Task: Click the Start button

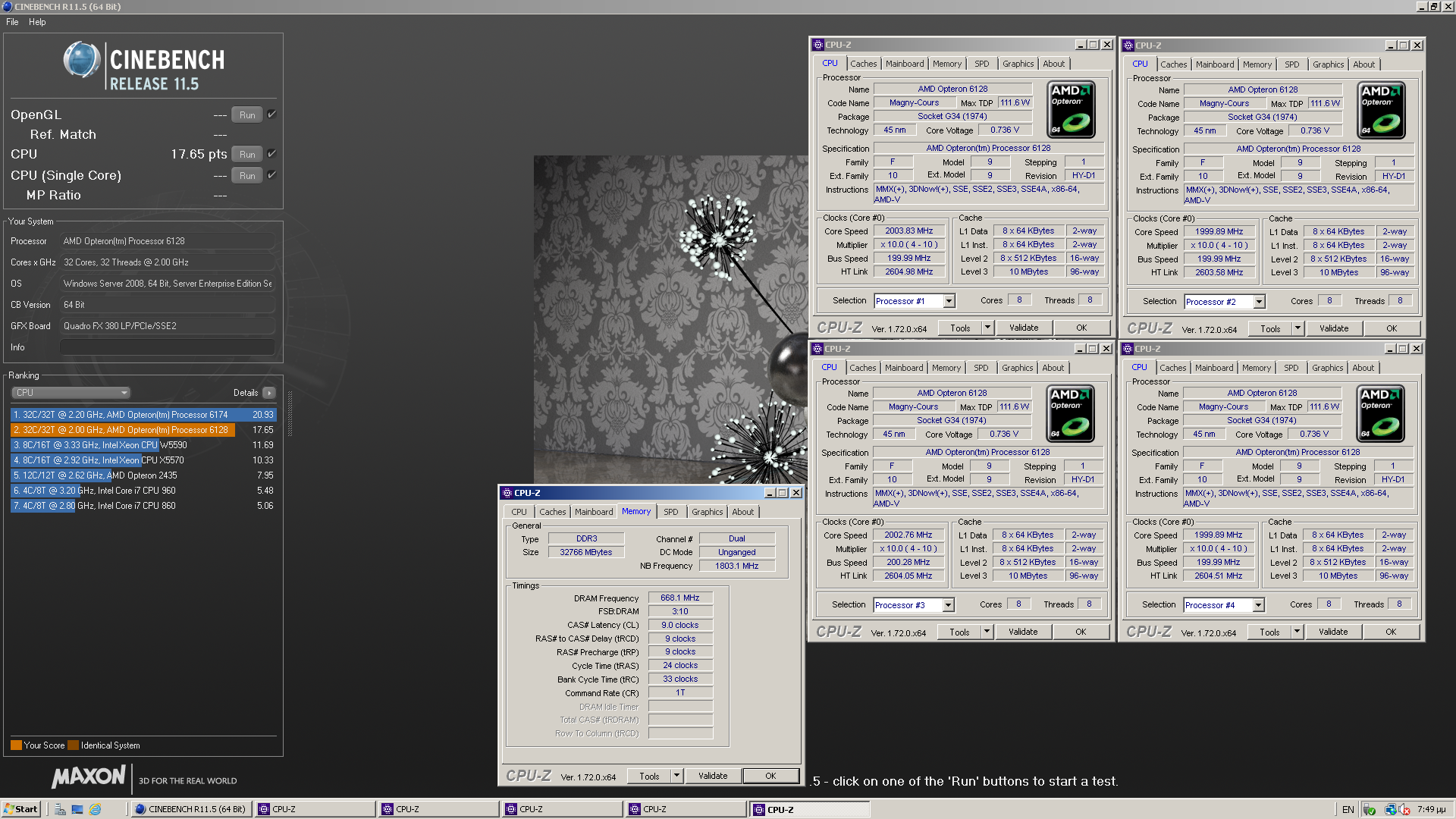Action: click(x=20, y=809)
